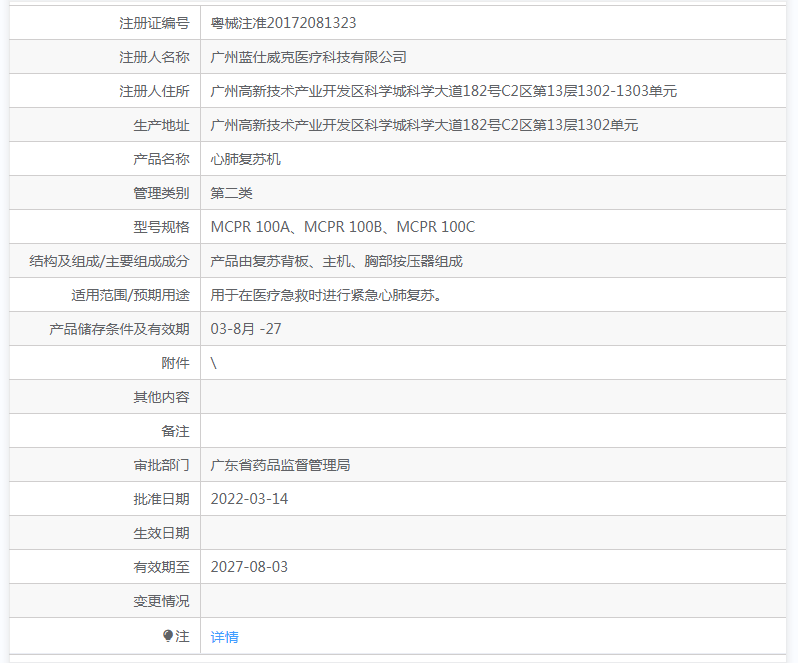Select the model text MCPR 100A、MCPR 100B、MCPR 100C
The image size is (798, 663).
click(x=343, y=227)
